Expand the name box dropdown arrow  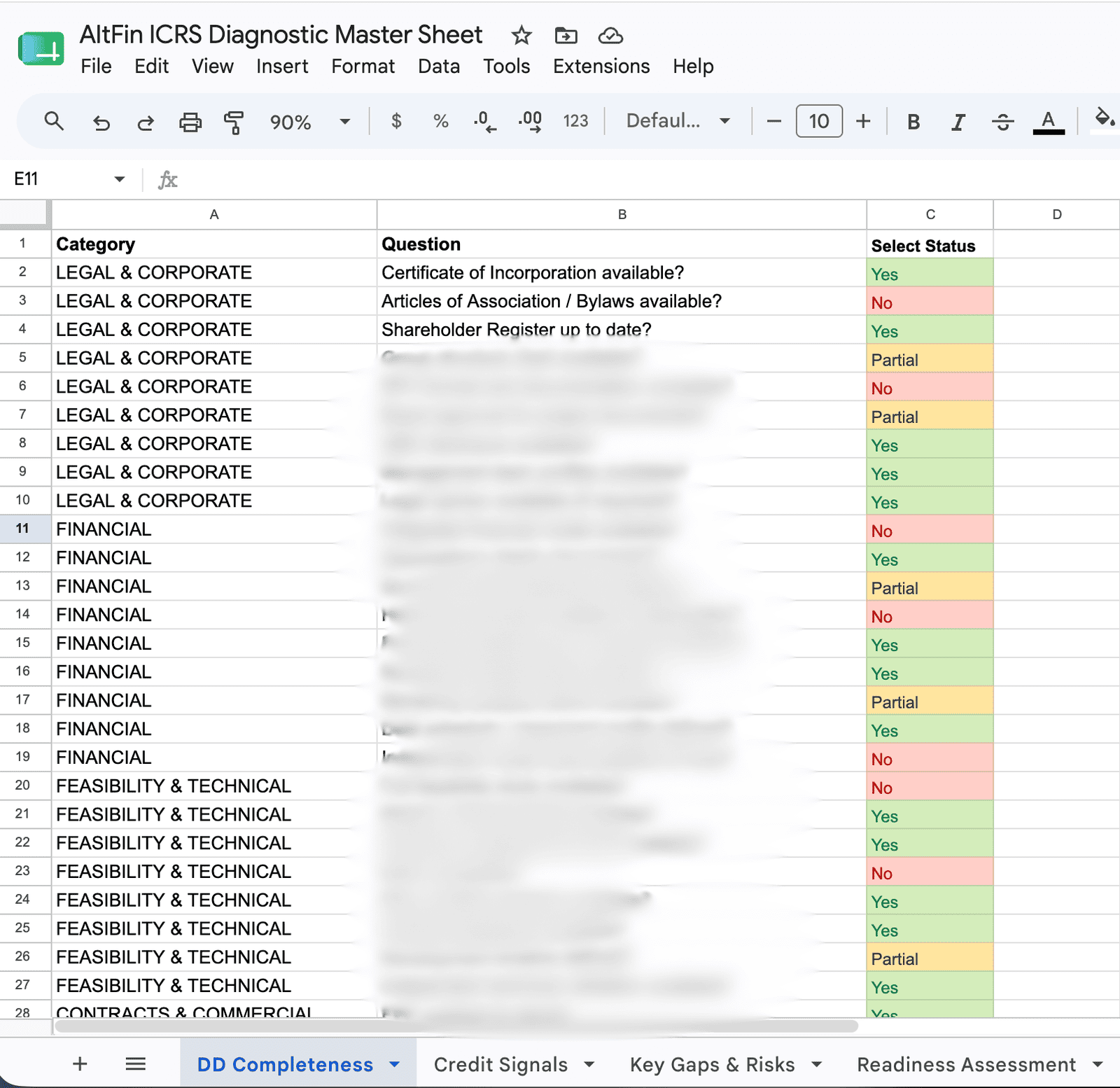click(120, 179)
